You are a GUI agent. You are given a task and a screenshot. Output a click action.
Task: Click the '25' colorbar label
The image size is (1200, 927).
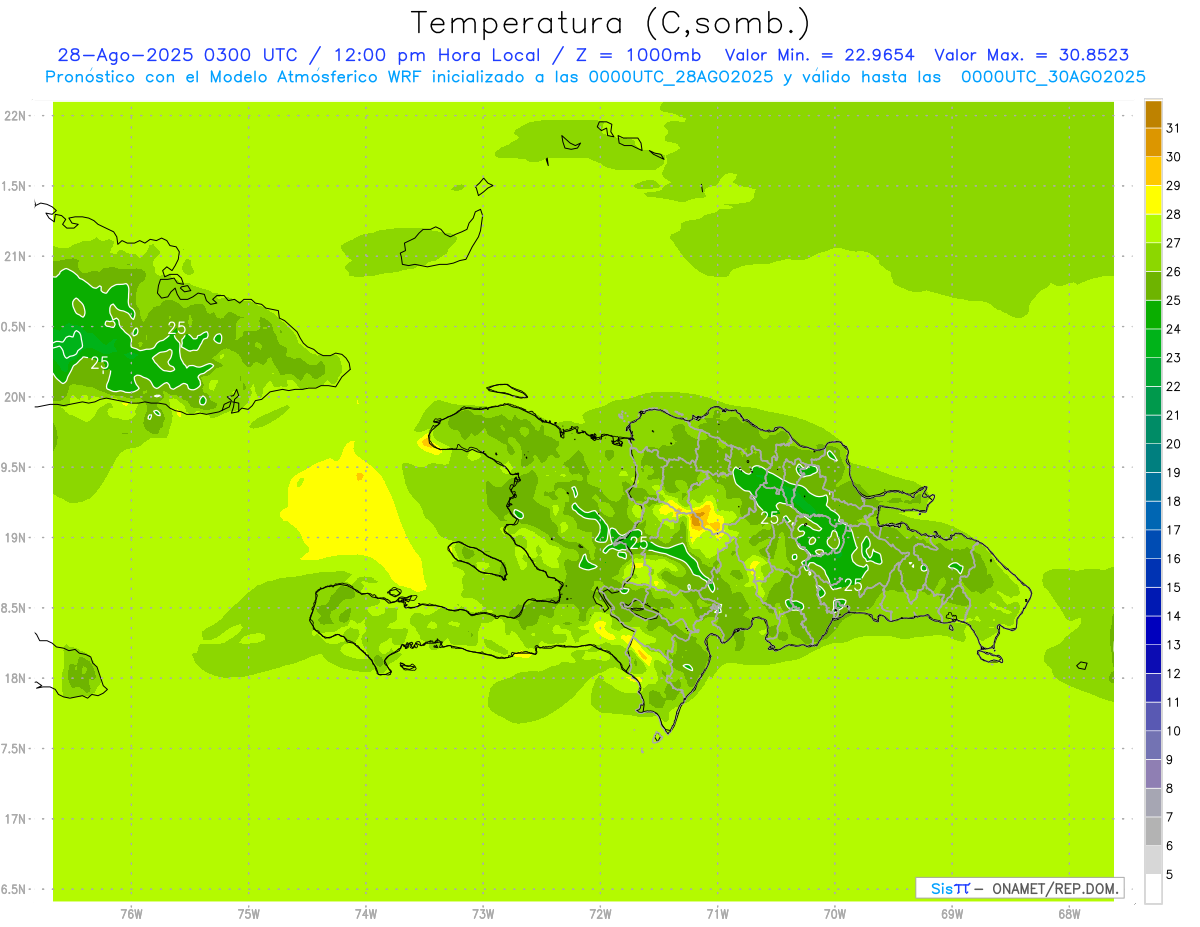click(1174, 300)
